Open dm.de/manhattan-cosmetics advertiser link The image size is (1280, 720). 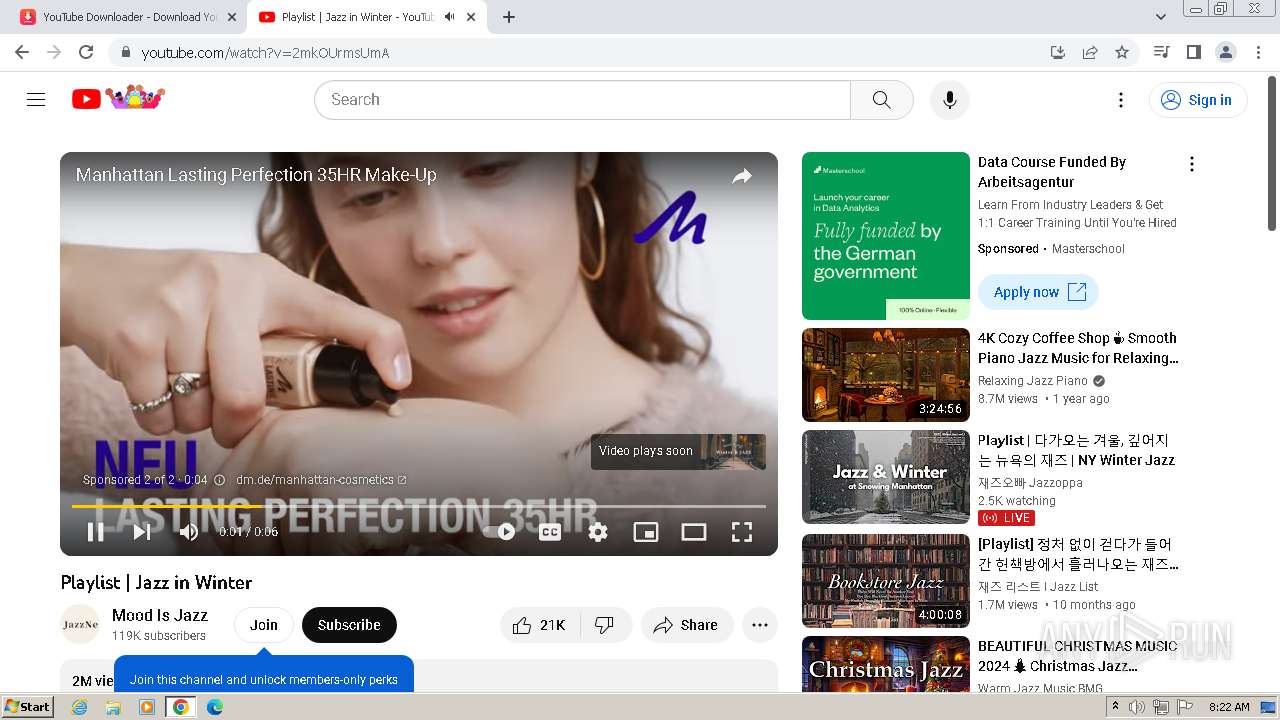point(321,480)
